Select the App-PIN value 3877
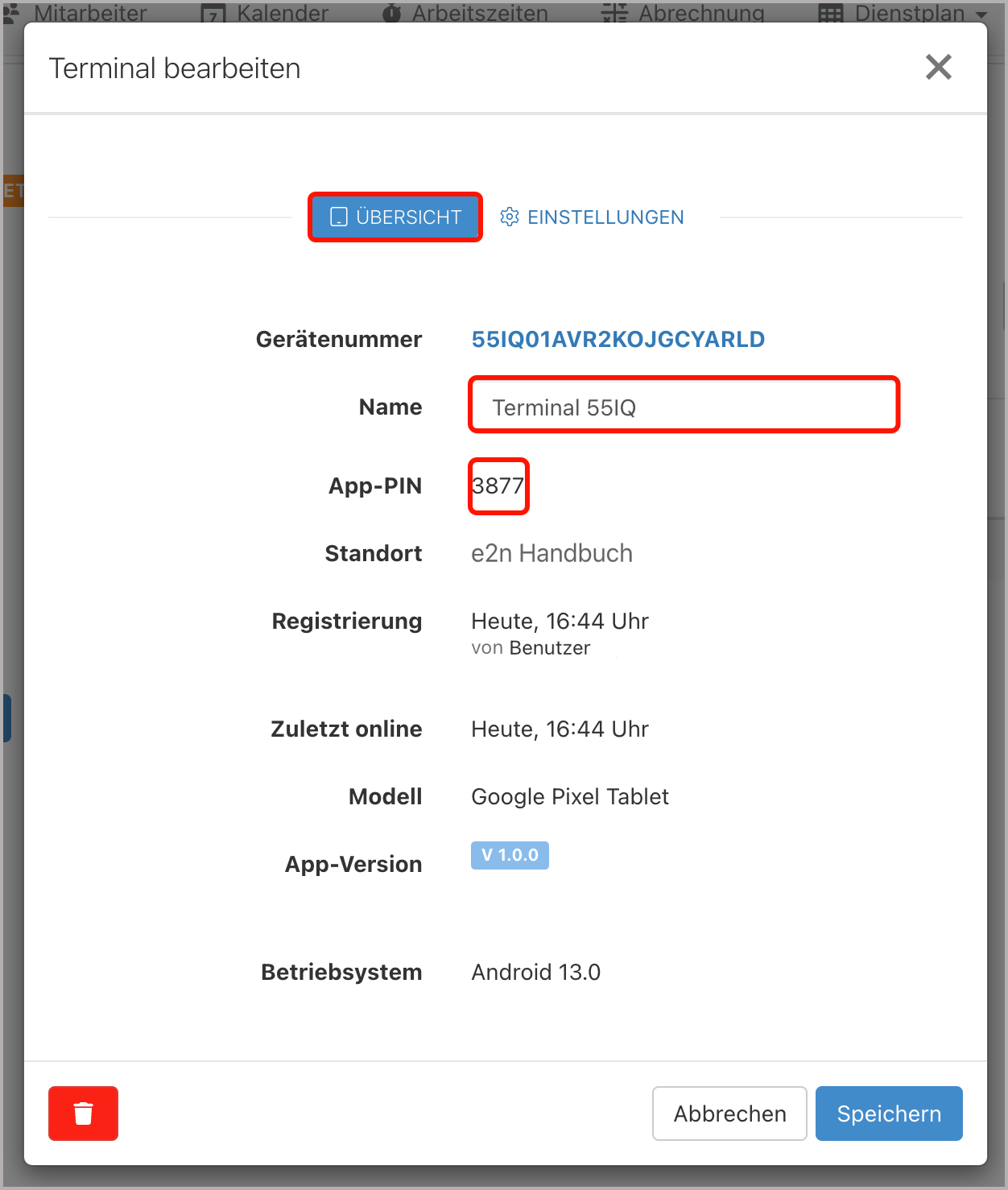The image size is (1008, 1190). tap(498, 486)
